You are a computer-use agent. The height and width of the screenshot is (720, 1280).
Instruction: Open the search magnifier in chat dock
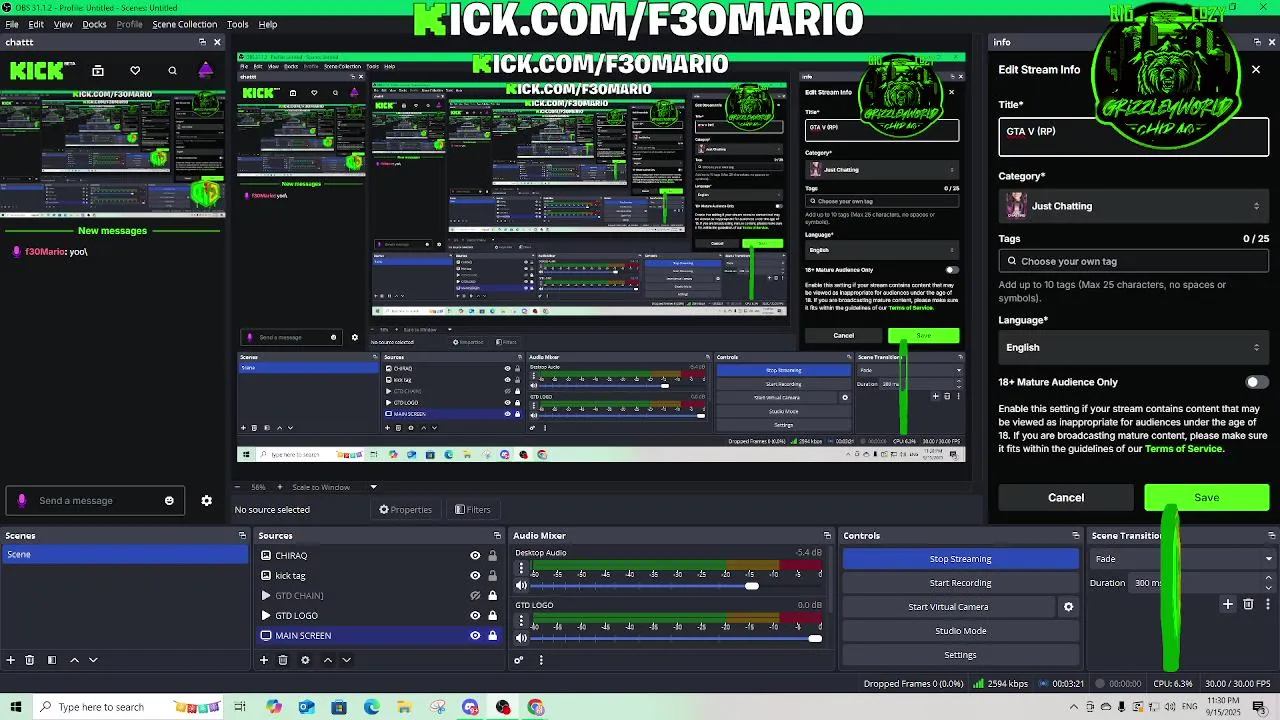(172, 71)
